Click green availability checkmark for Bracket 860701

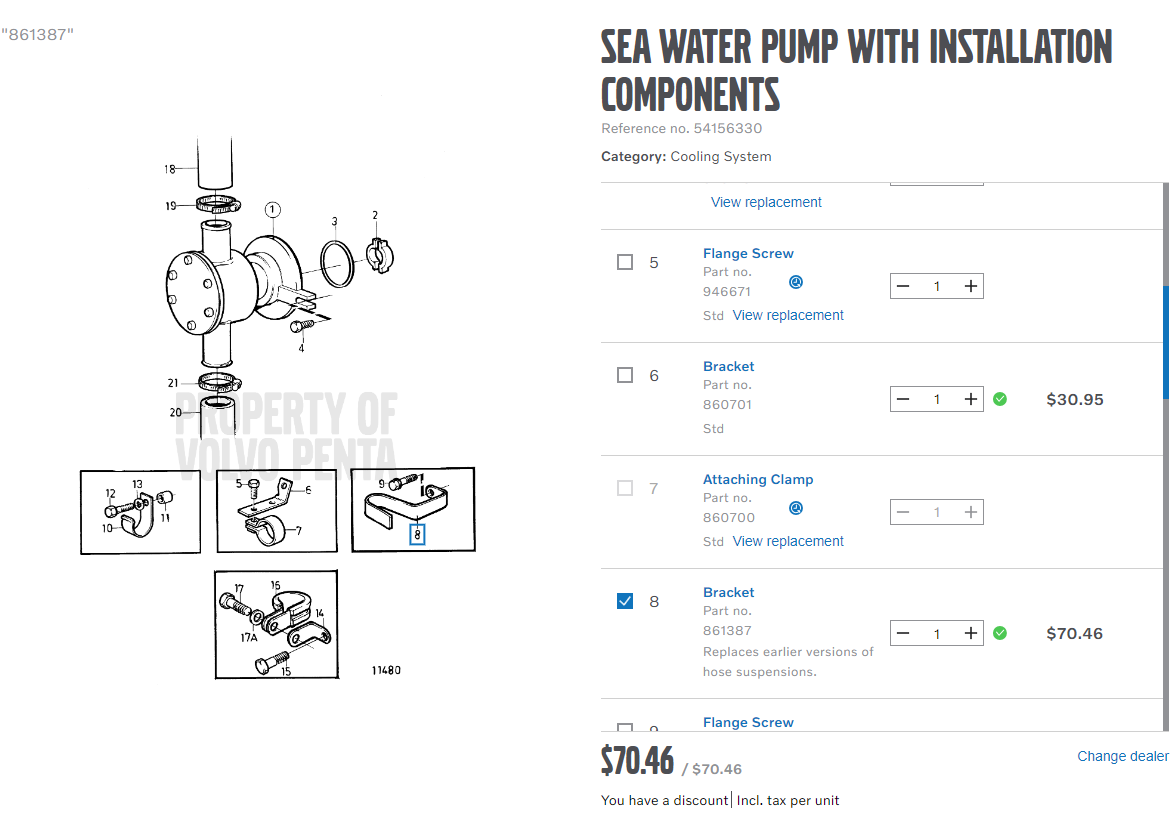point(1000,398)
